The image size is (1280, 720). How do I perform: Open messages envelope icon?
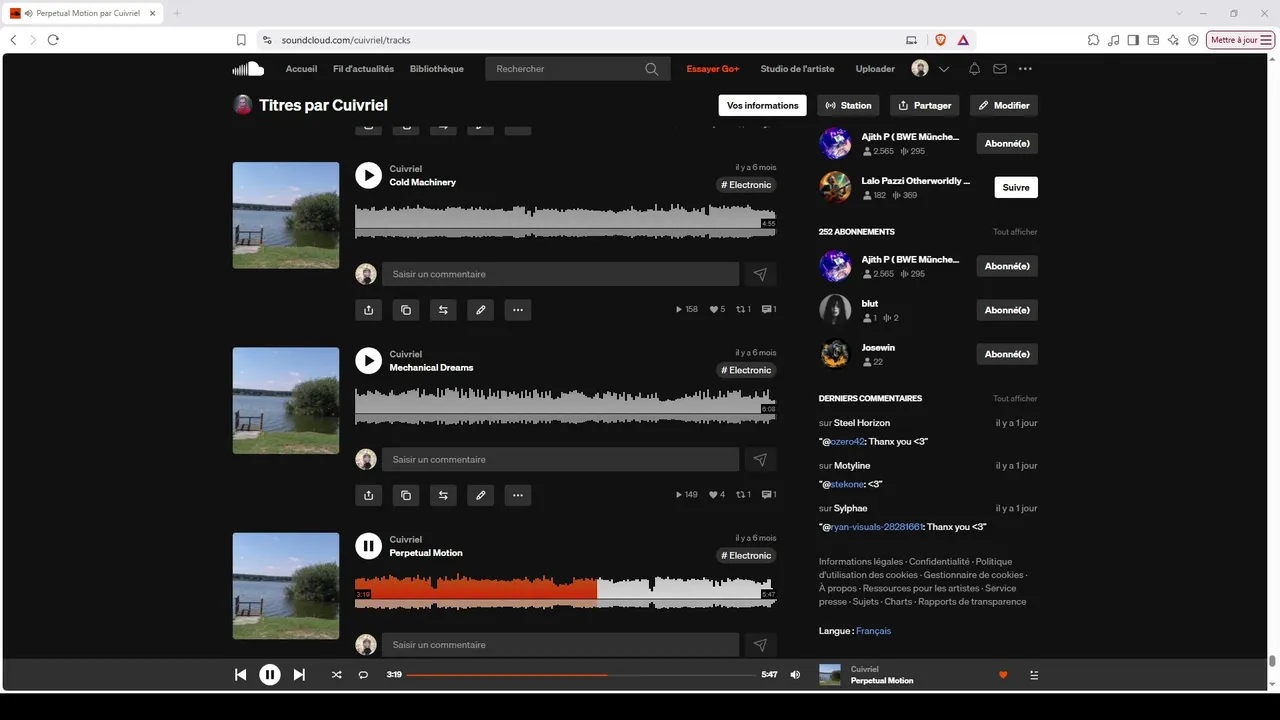1000,69
